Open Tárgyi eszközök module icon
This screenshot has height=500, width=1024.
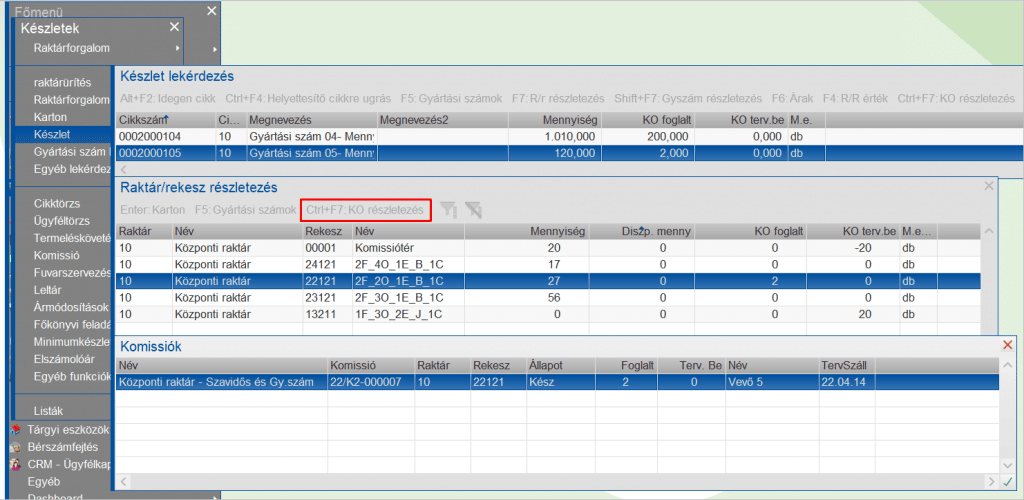click(x=16, y=430)
